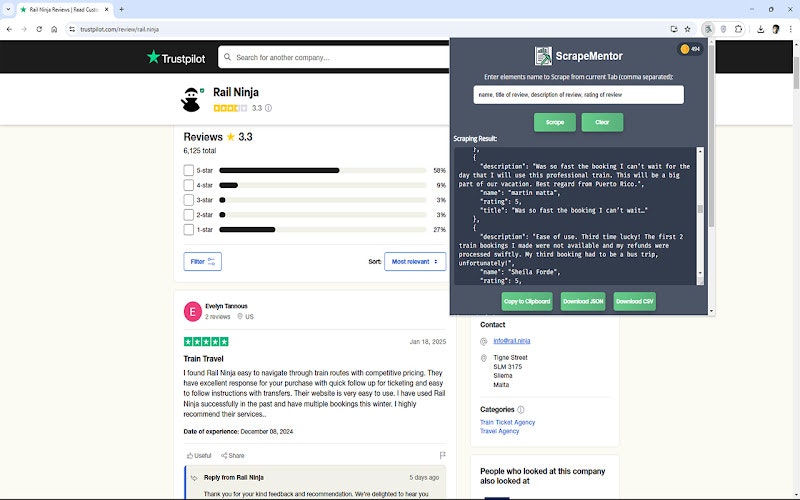Open the Extensions puzzle menu
Viewport: 800px width, 500px height.
(738, 29)
